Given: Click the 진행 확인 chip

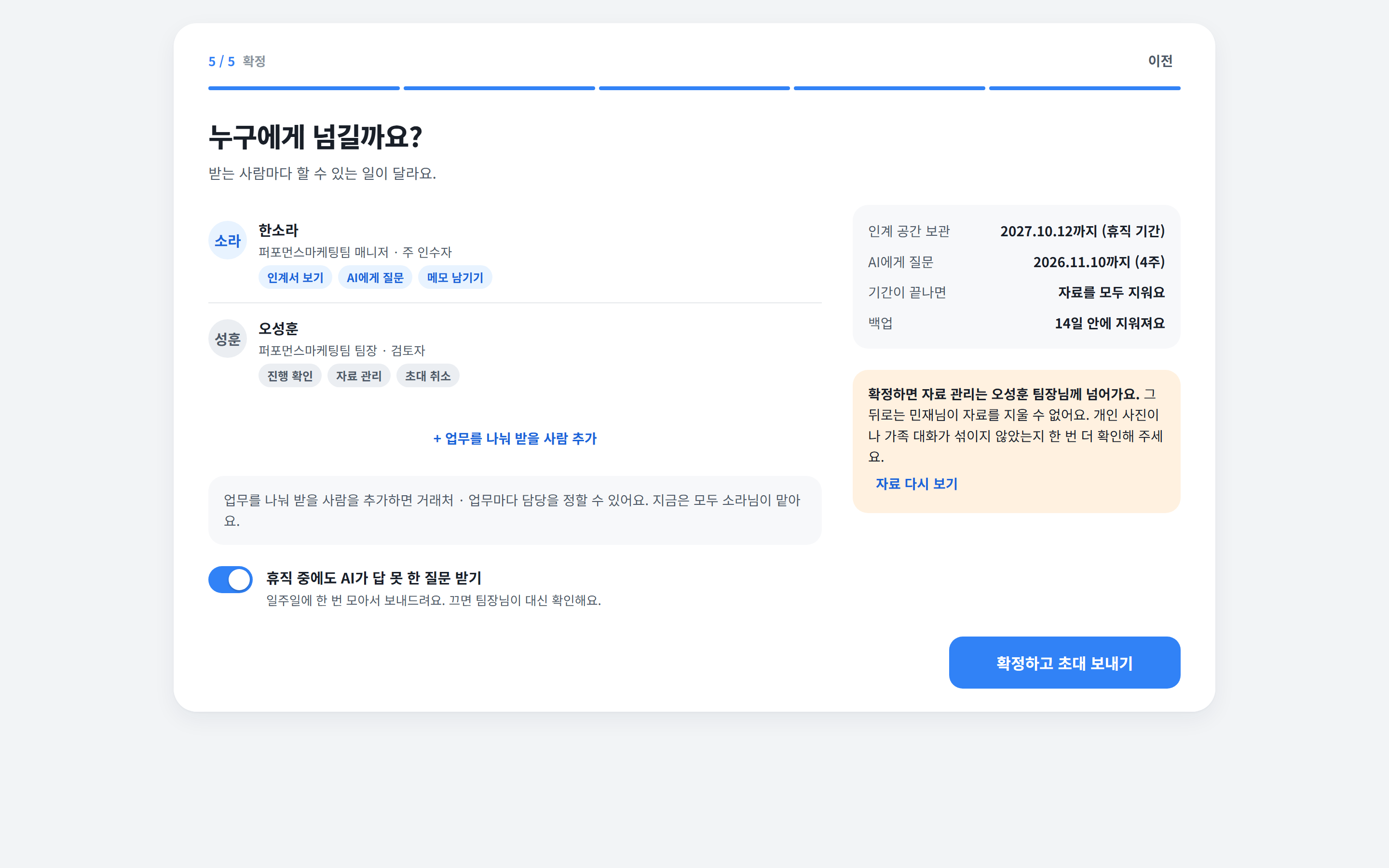Looking at the screenshot, I should click(290, 376).
